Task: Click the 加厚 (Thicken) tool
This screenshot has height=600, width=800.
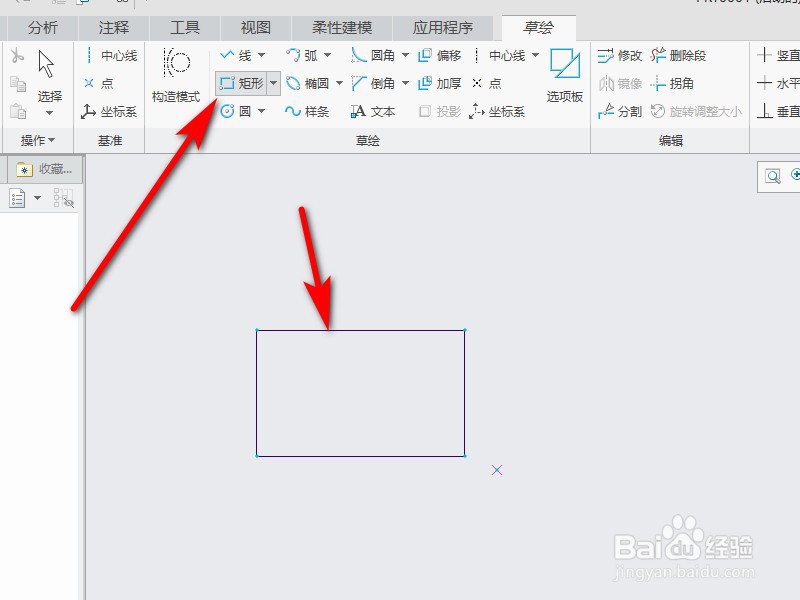Action: [439, 83]
